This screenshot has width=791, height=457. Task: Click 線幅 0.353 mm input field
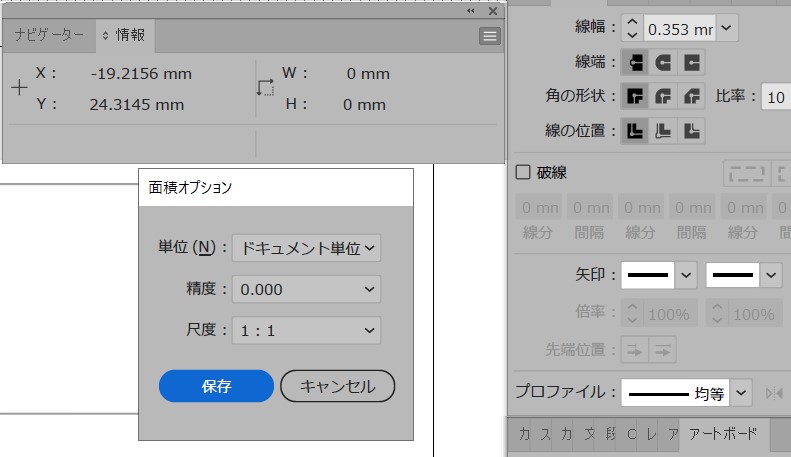coord(679,29)
